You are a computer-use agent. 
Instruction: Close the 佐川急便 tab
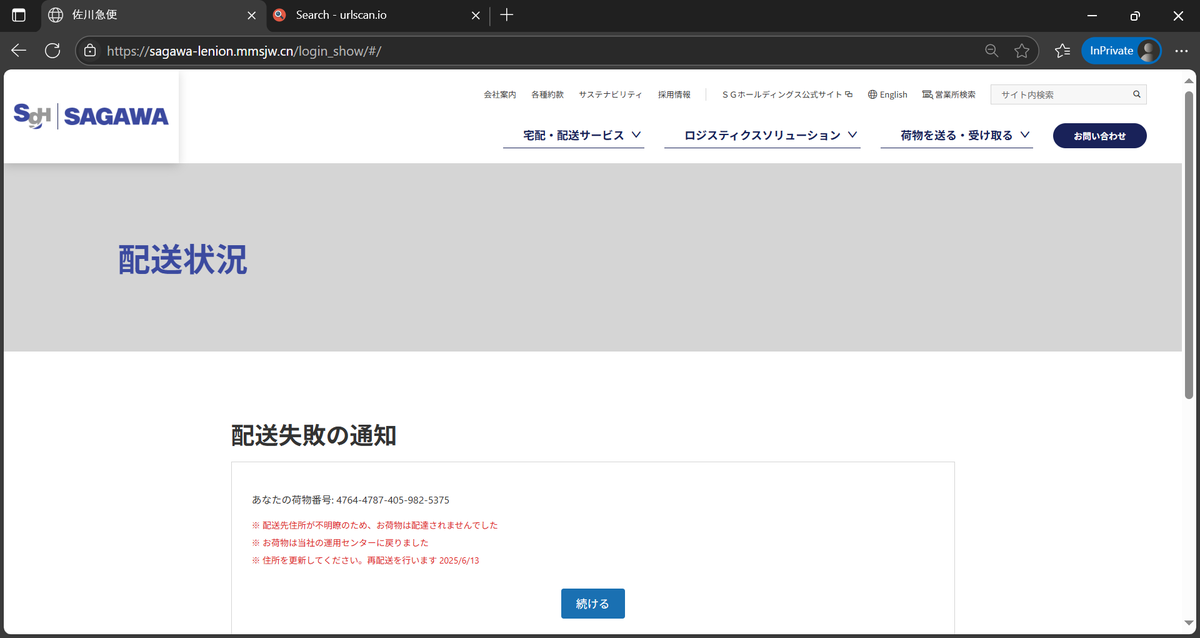[252, 15]
